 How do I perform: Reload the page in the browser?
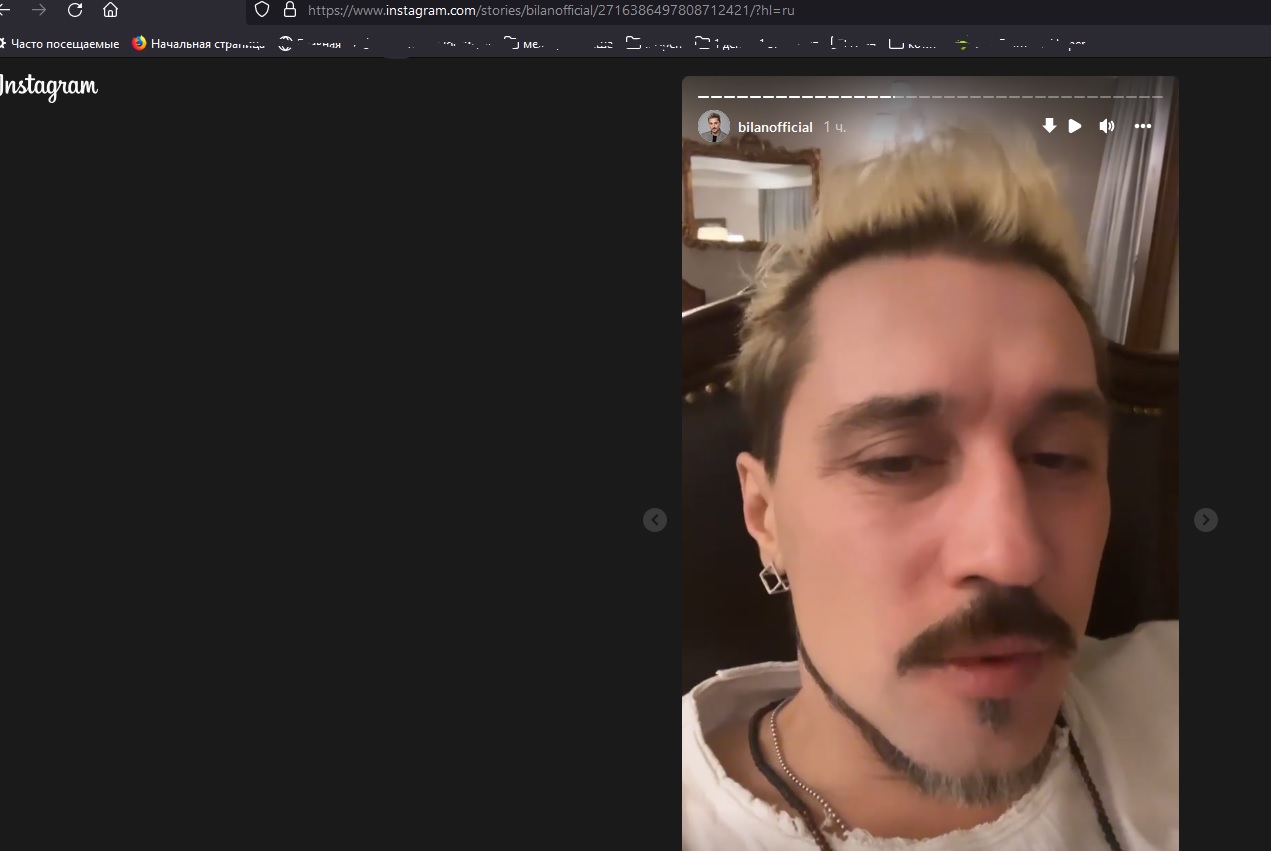pos(75,10)
